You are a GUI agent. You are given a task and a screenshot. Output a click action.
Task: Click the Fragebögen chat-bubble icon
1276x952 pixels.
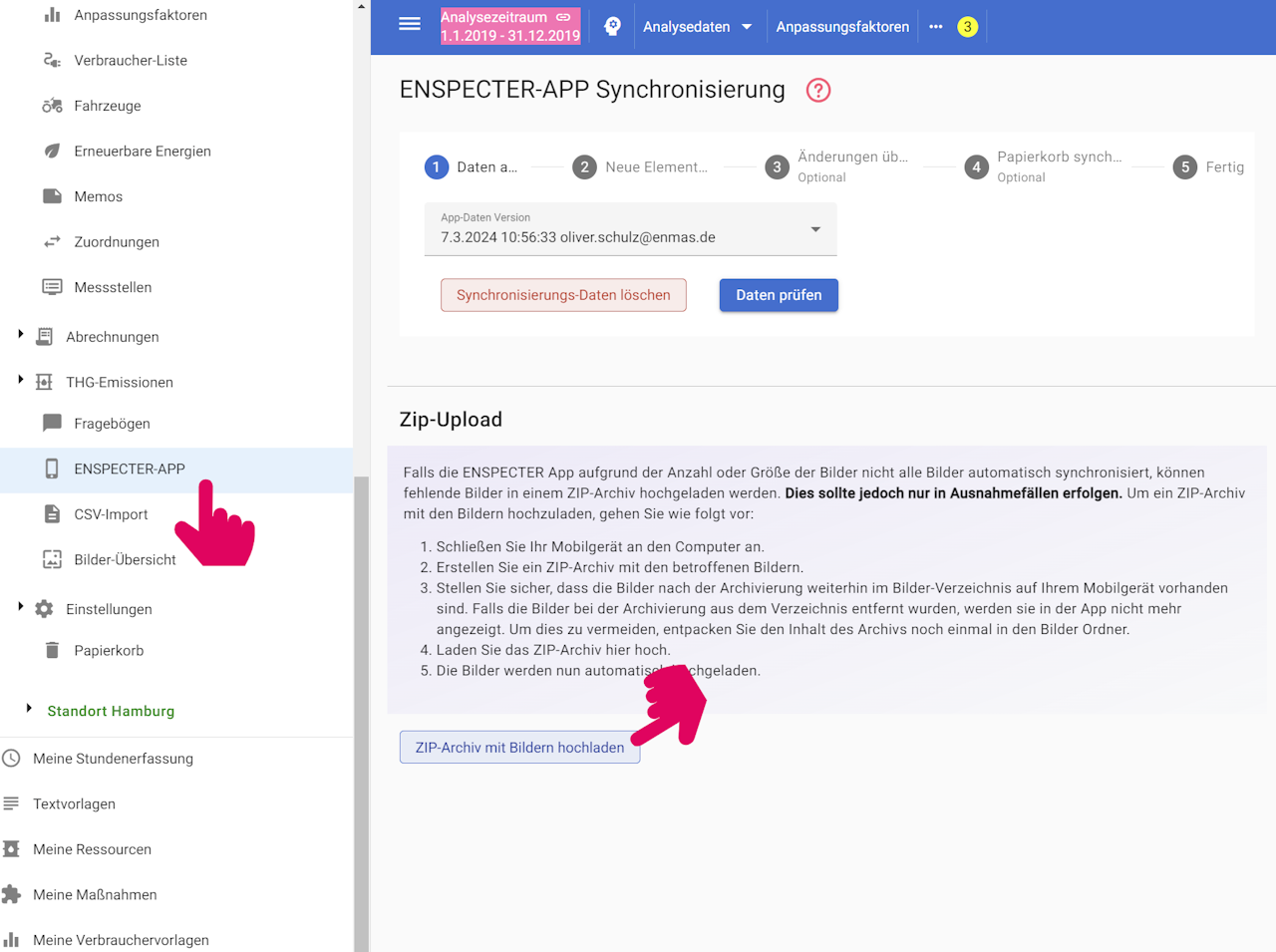[52, 424]
